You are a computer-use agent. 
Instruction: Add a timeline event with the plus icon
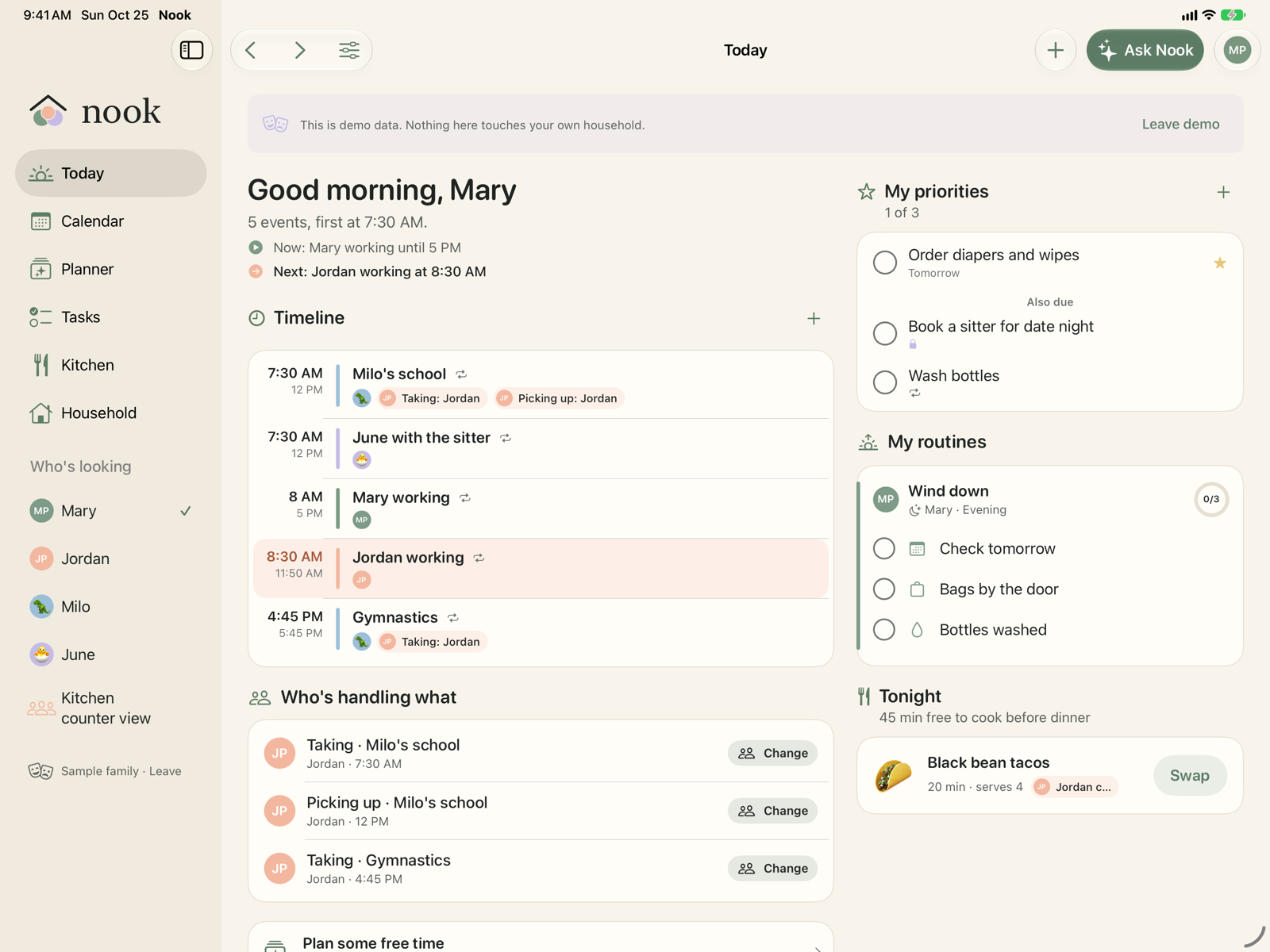pos(814,318)
